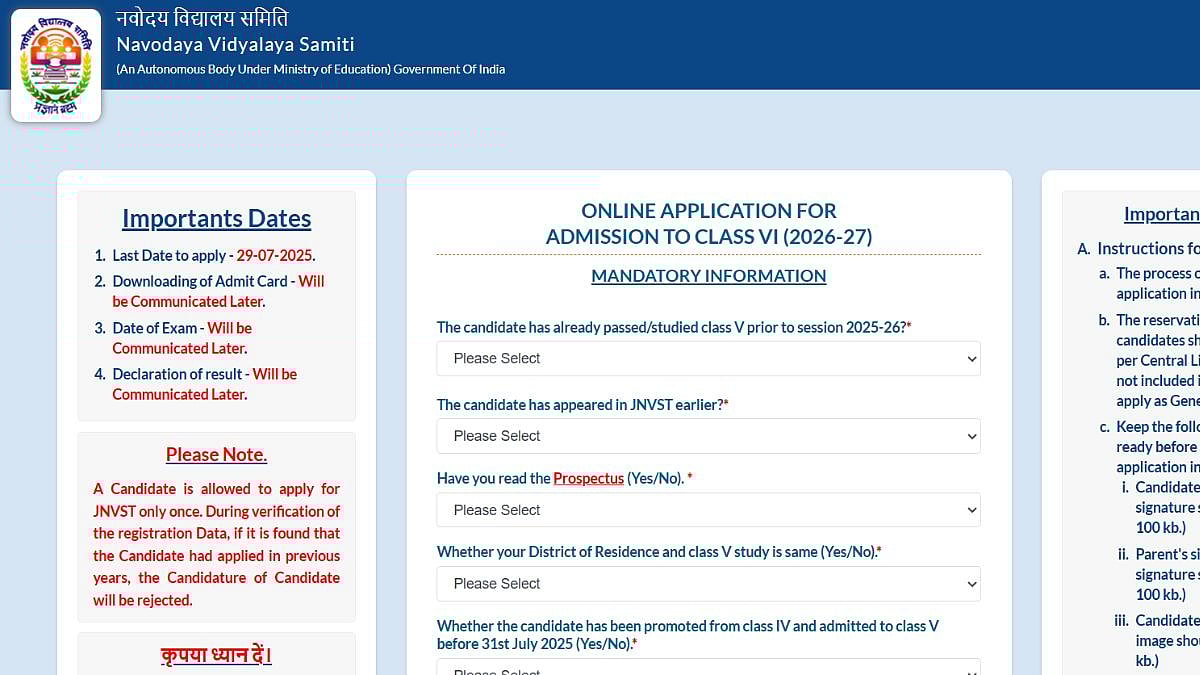This screenshot has height=675, width=1200.
Task: Open the promoted from class IV dropdown
Action: (708, 667)
